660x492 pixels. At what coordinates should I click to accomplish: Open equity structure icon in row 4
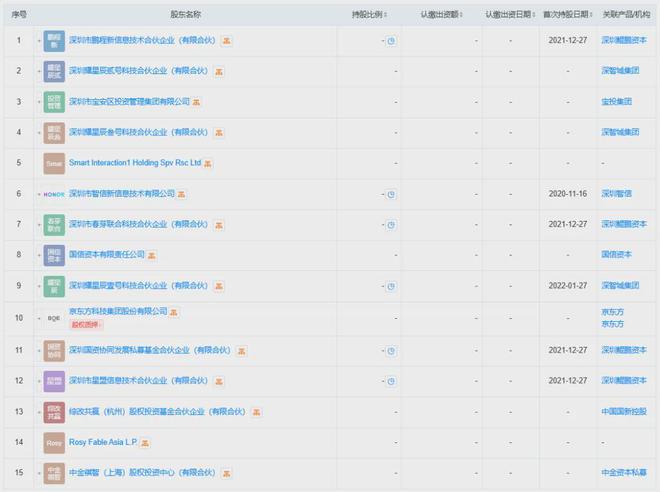[219, 133]
